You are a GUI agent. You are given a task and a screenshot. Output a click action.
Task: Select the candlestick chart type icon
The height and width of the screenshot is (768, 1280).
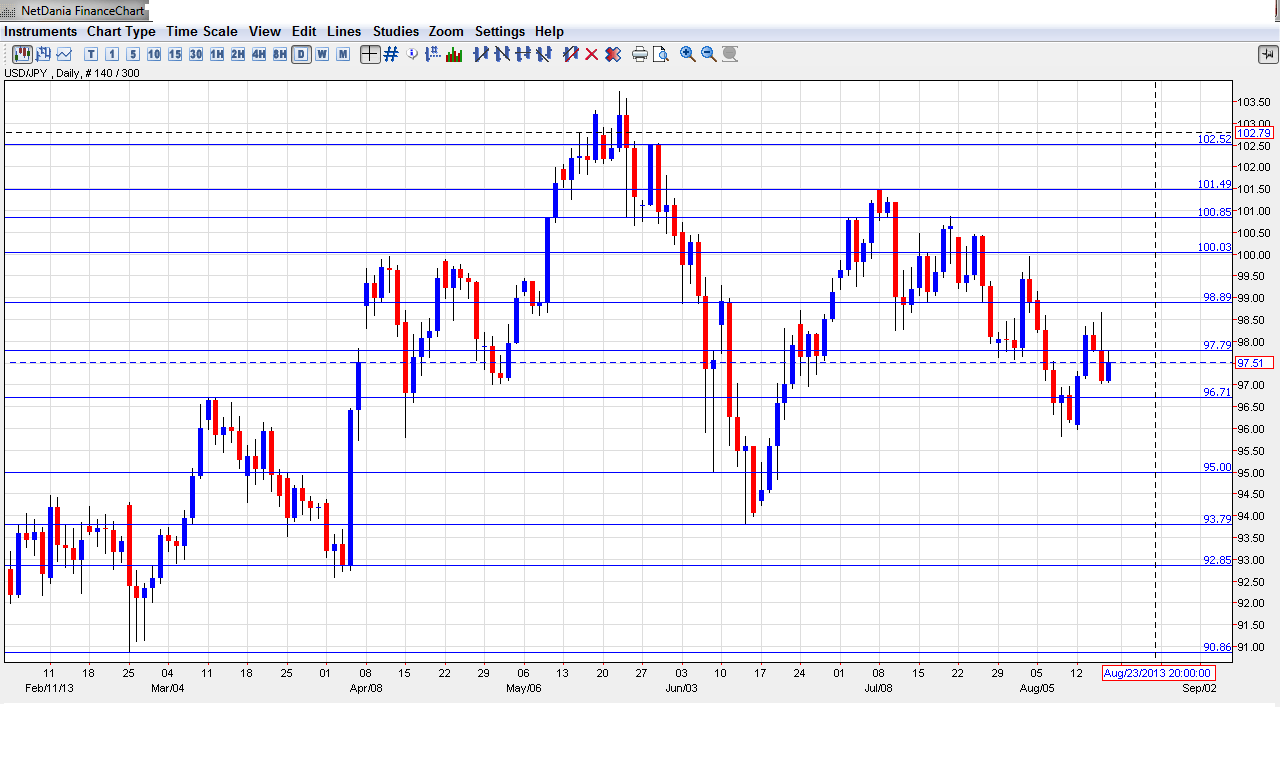pos(22,54)
